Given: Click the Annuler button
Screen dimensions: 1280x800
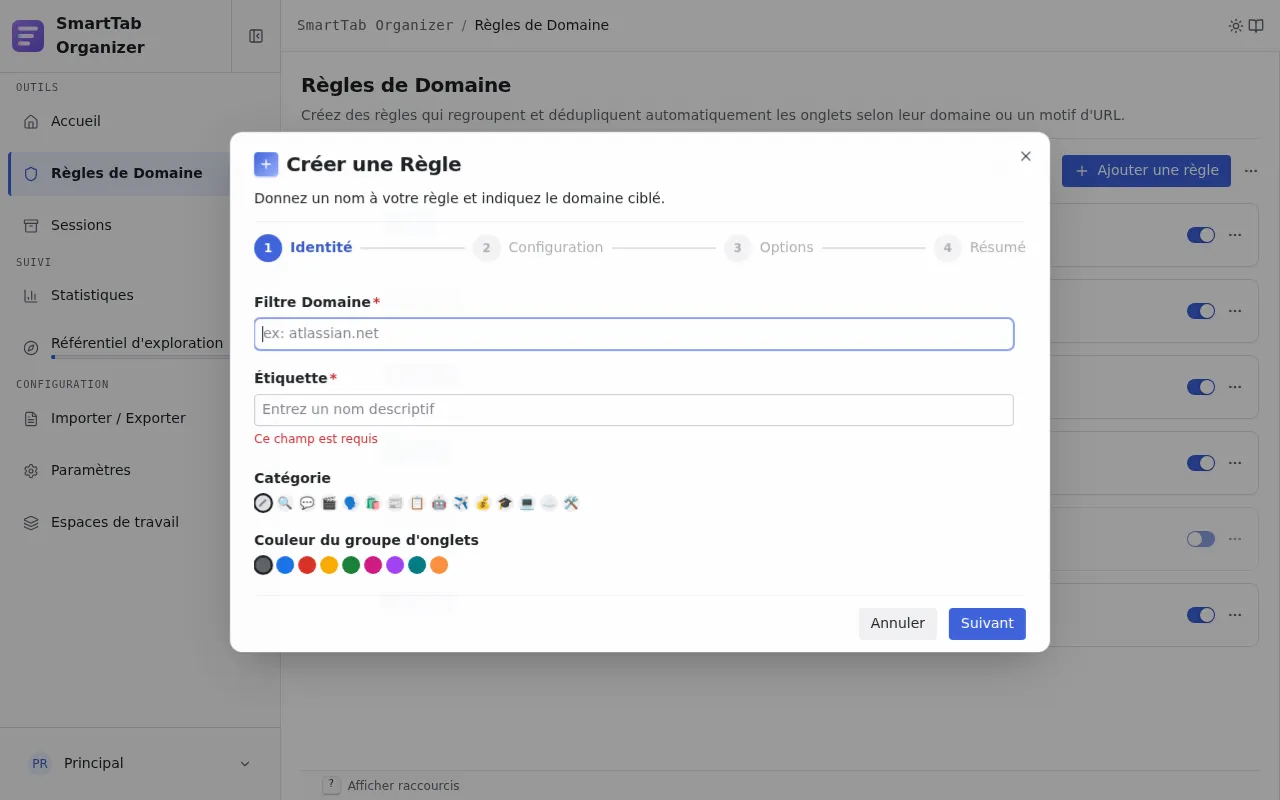Looking at the screenshot, I should pyautogui.click(x=898, y=623).
